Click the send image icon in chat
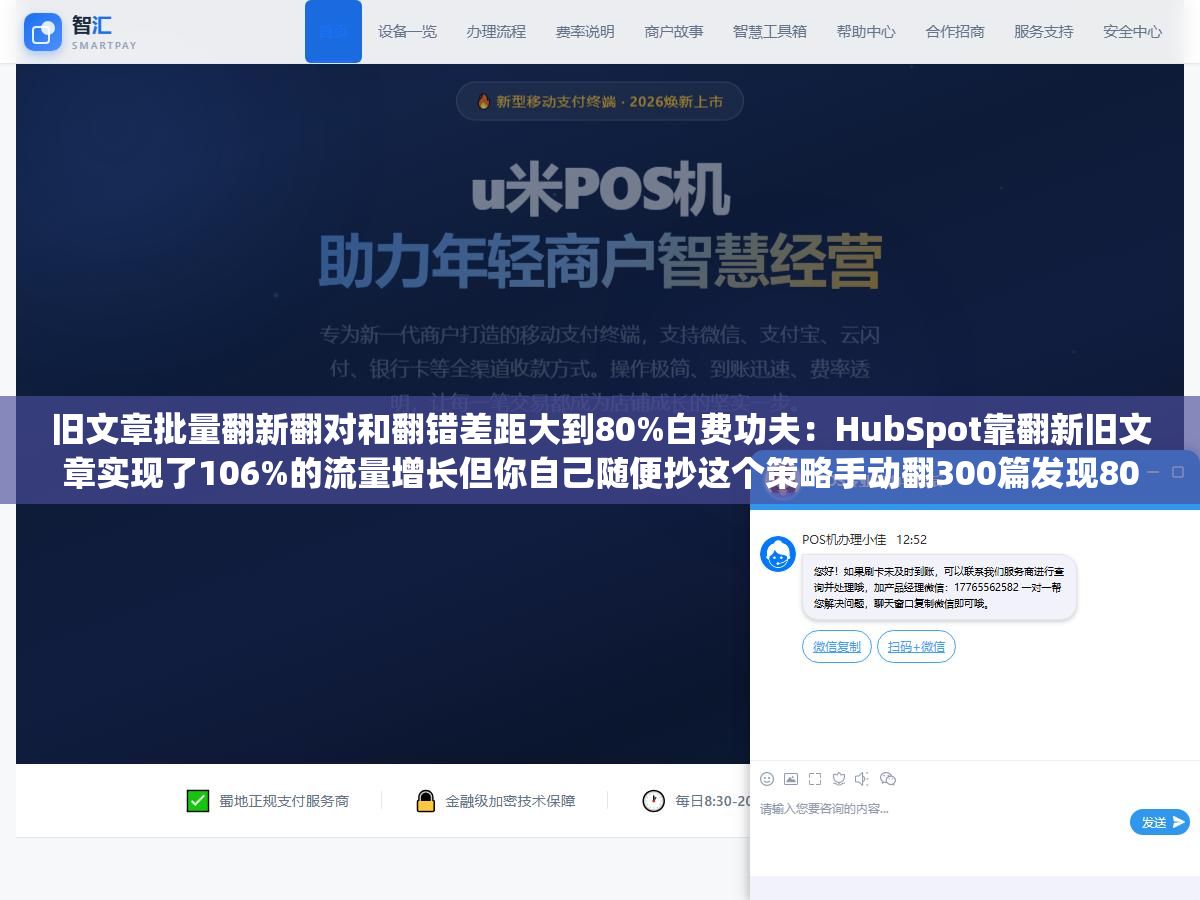This screenshot has height=900, width=1200. point(791,779)
